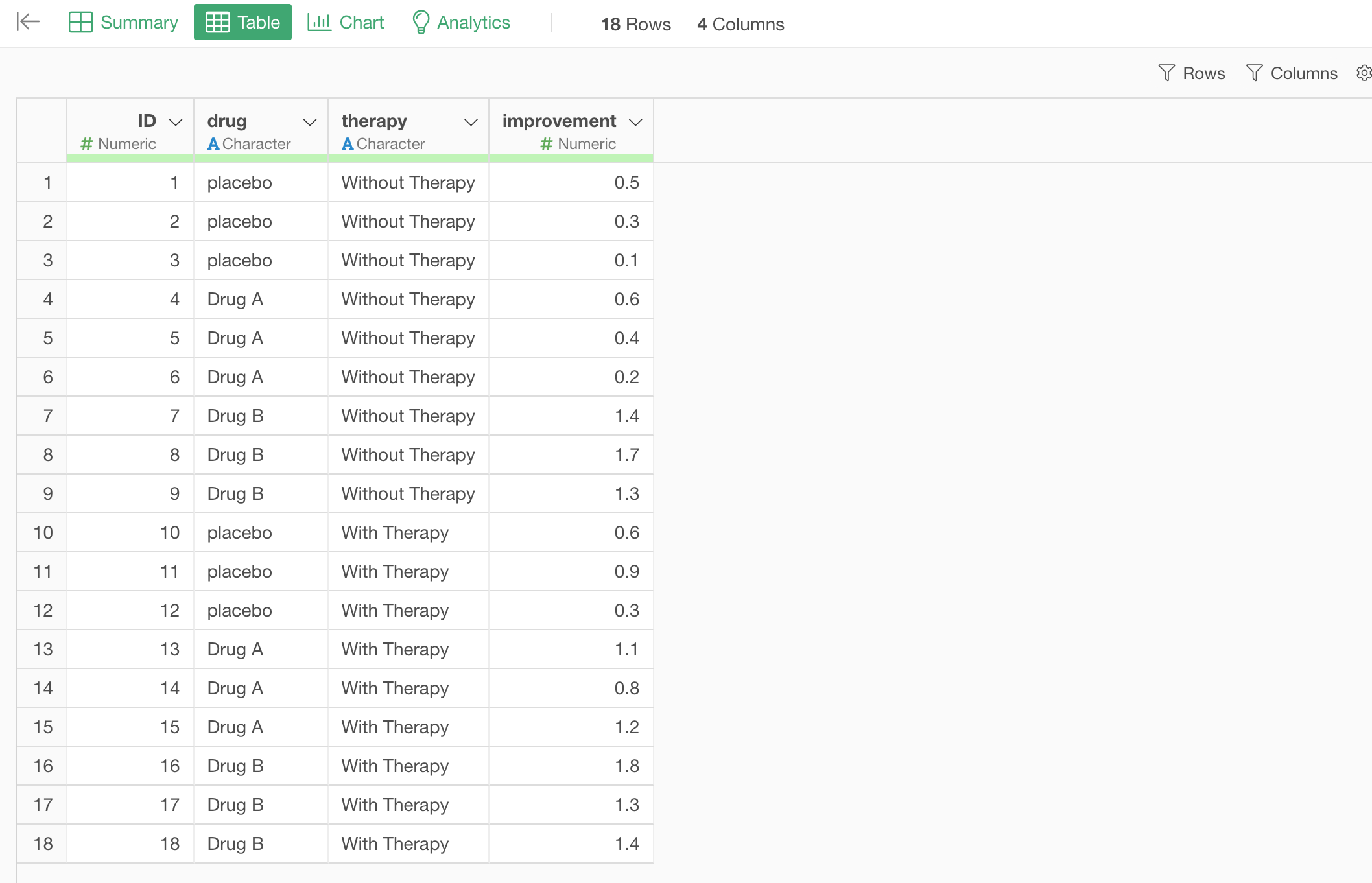The width and height of the screenshot is (1372, 883).
Task: Select drug cell 'Drug A' in row 4
Action: (x=261, y=299)
